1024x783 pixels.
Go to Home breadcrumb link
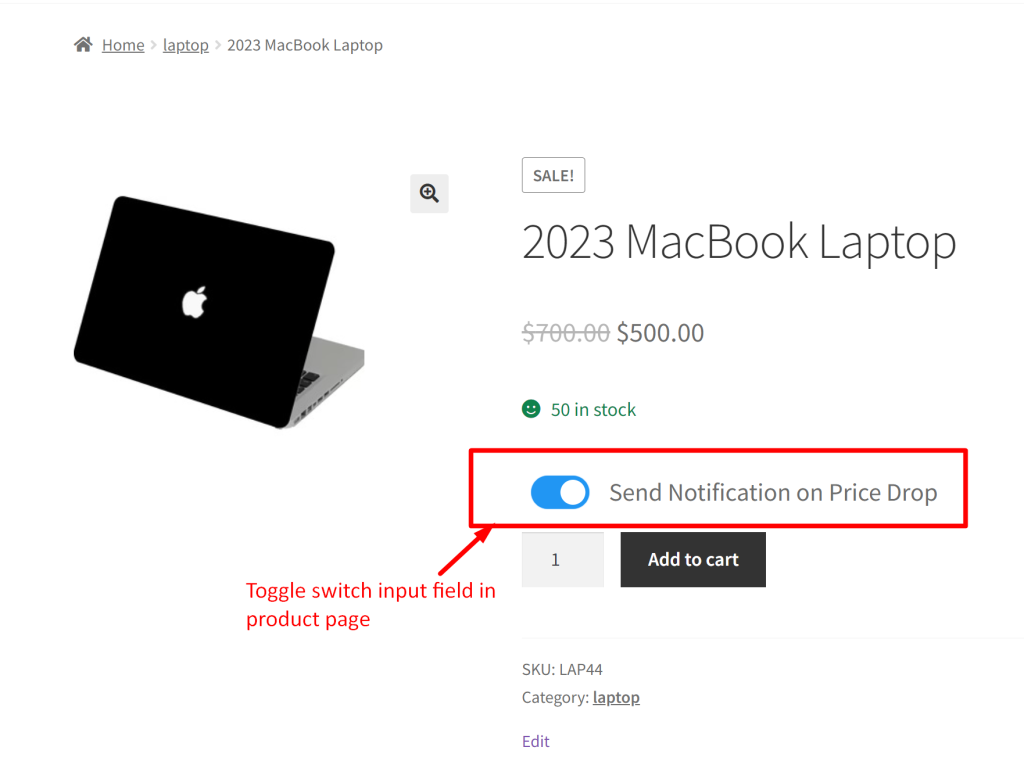pos(123,45)
